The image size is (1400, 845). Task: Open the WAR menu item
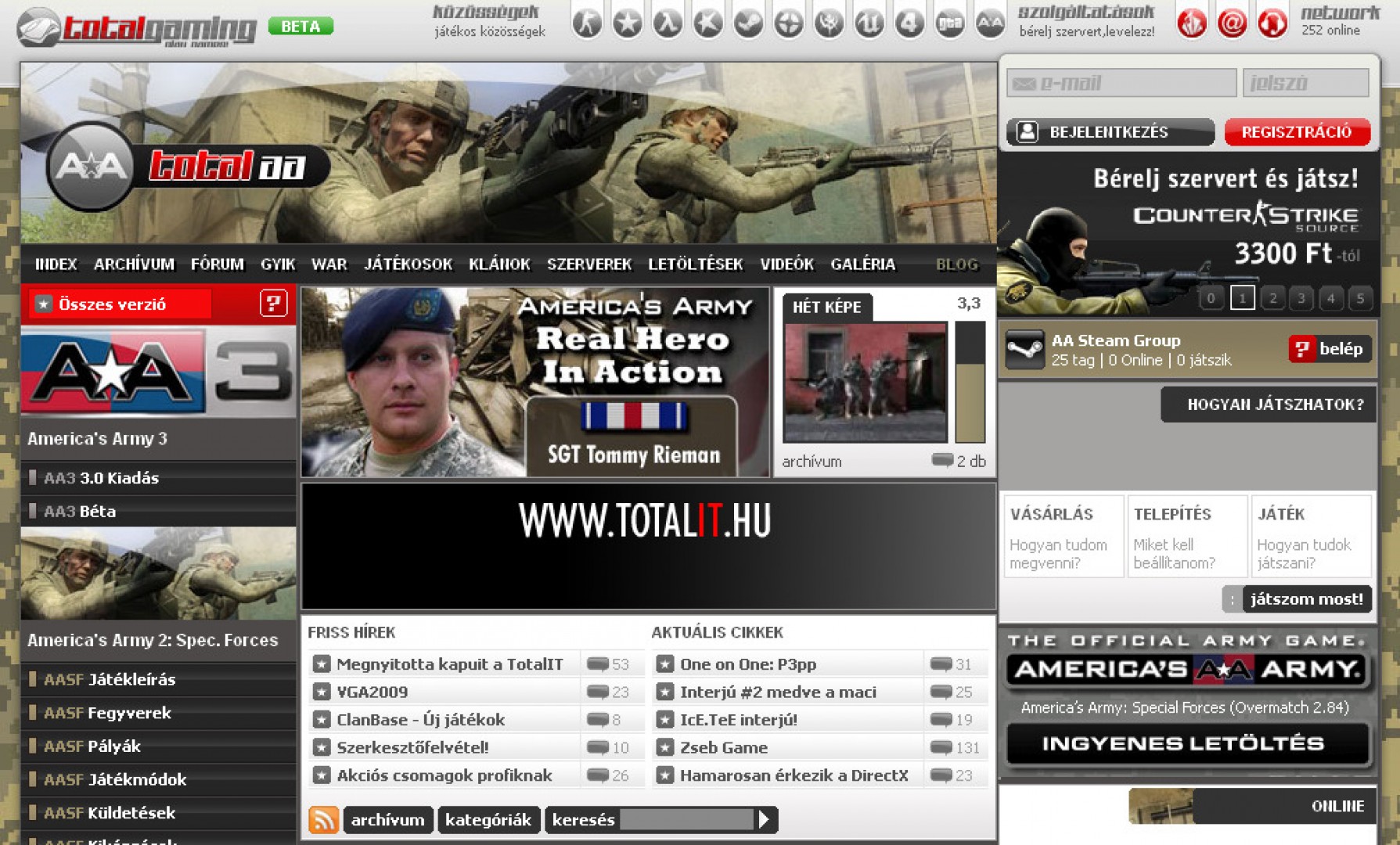coord(329,264)
